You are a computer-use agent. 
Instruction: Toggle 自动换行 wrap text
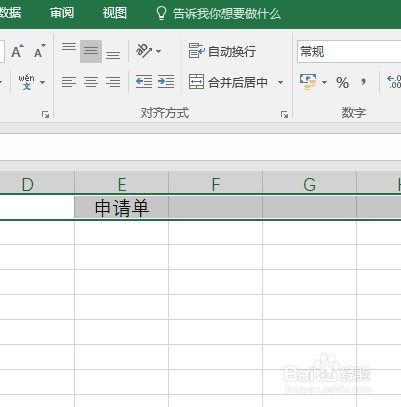222,51
